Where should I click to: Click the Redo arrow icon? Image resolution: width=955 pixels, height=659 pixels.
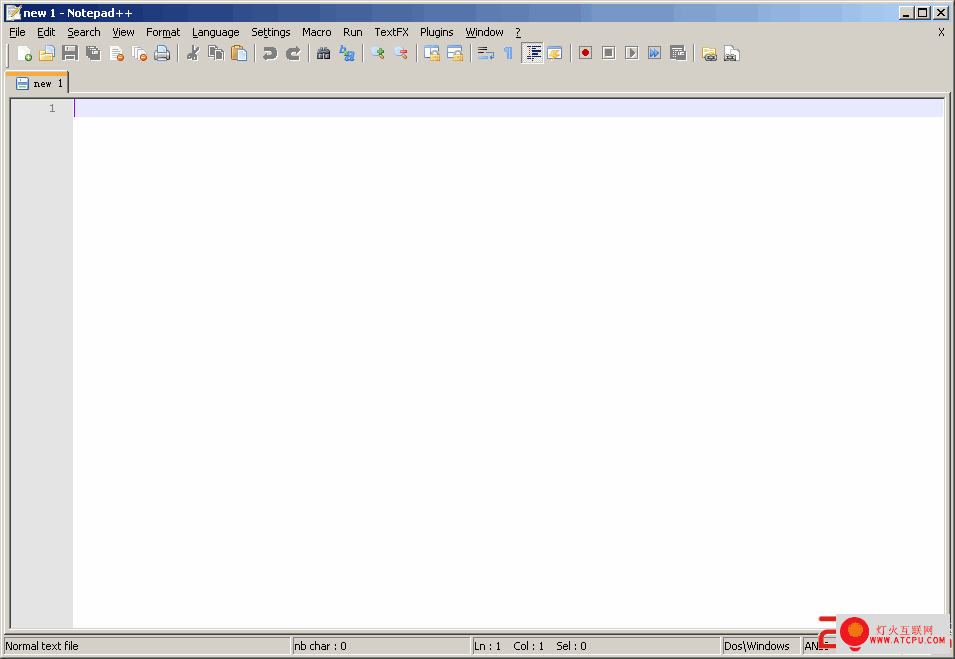click(x=293, y=54)
